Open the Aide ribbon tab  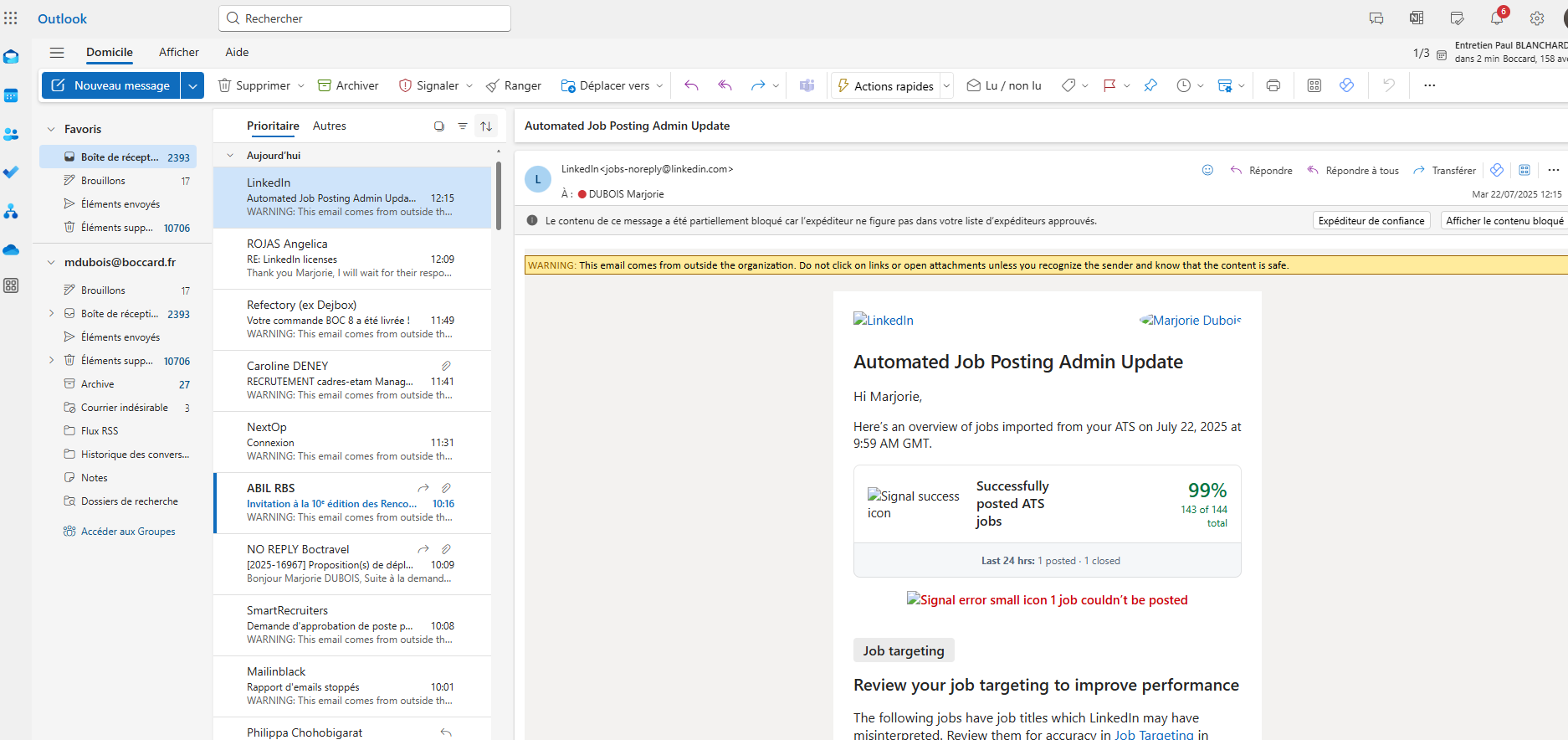pyautogui.click(x=237, y=52)
